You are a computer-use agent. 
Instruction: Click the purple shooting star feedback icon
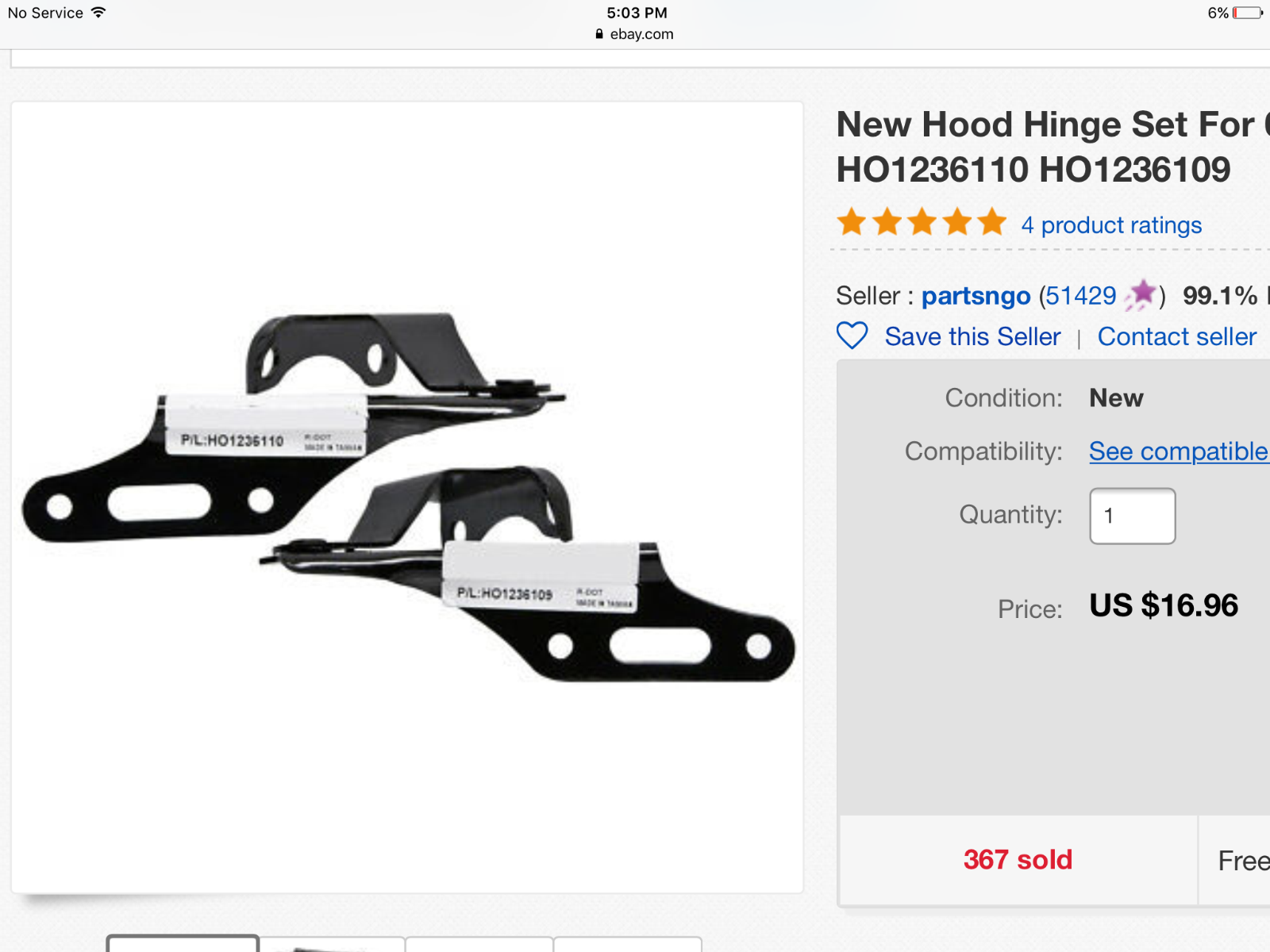click(1141, 295)
